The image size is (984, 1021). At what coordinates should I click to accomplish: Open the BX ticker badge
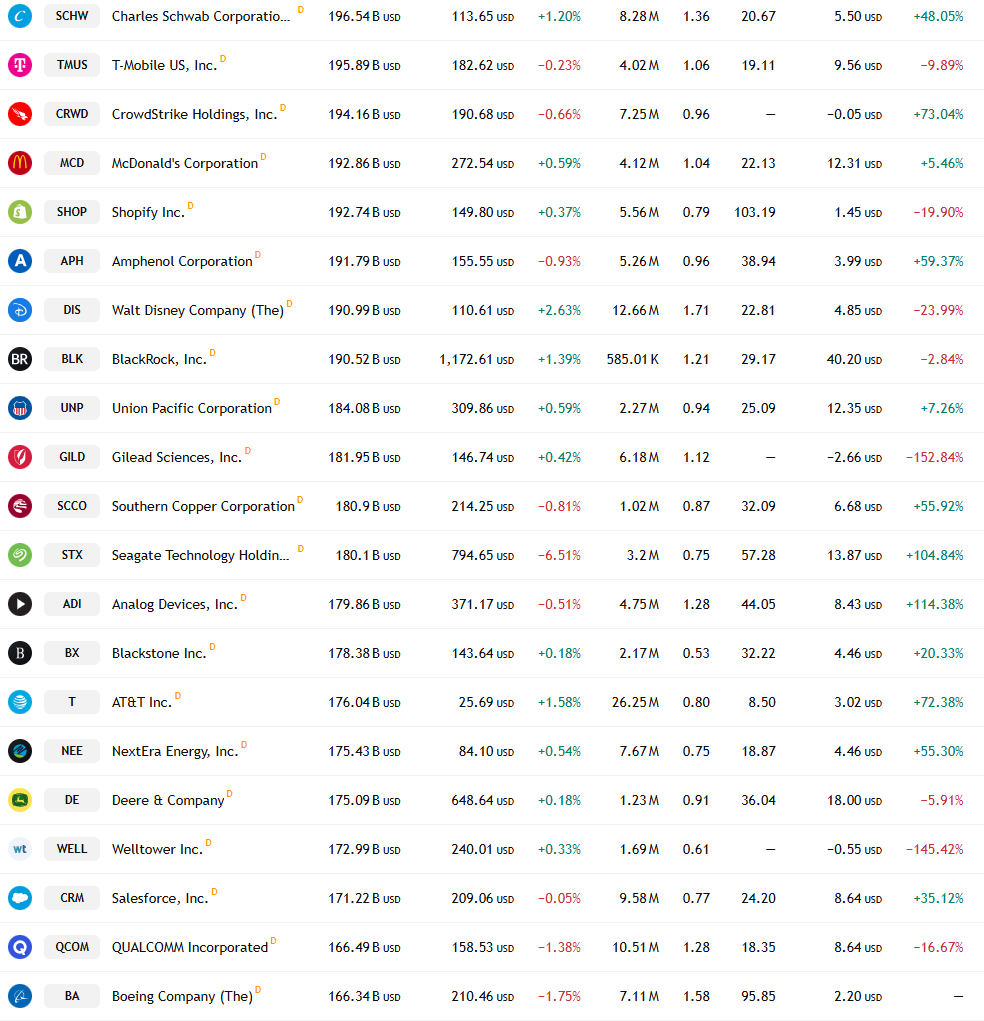tap(72, 653)
